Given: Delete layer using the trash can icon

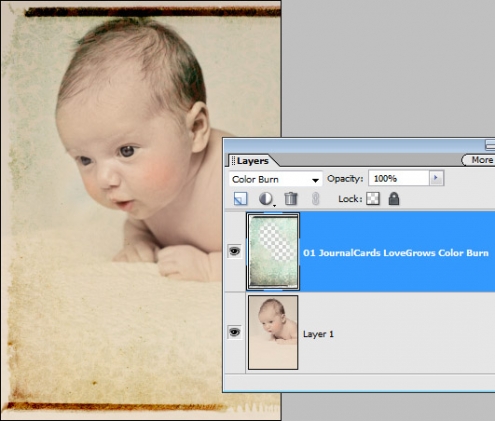Looking at the screenshot, I should click(x=291, y=199).
